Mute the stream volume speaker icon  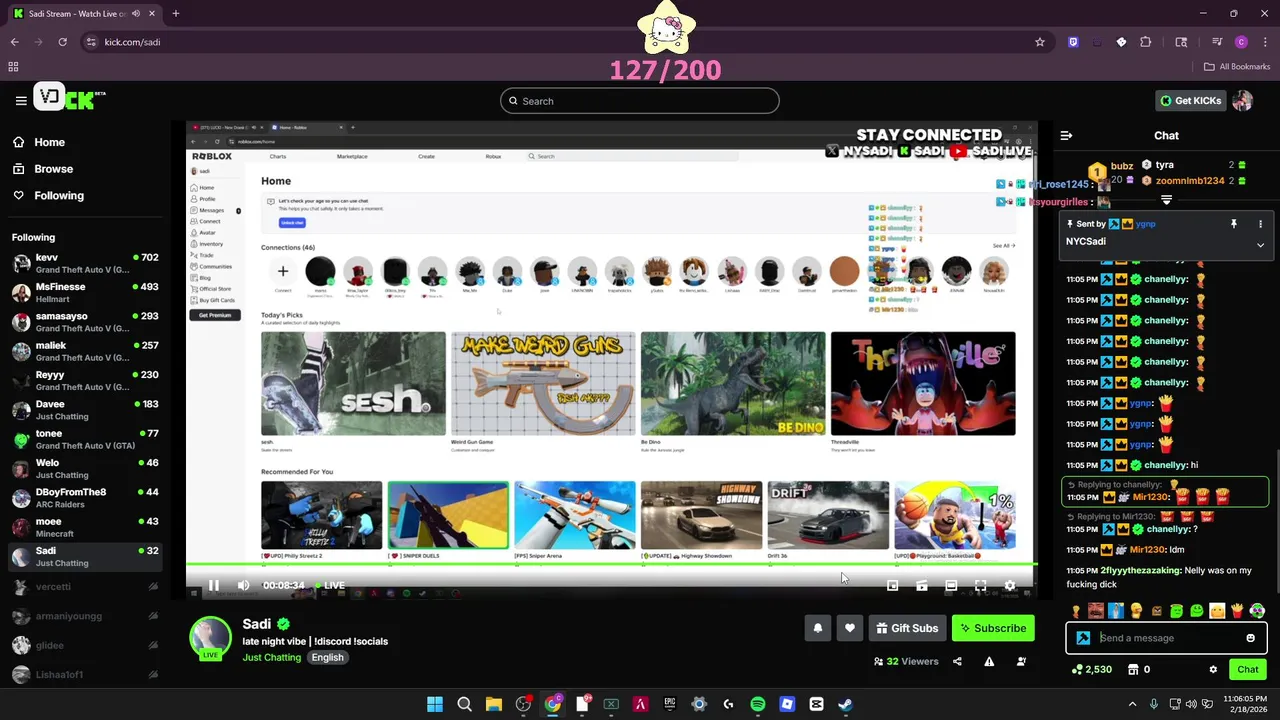tap(243, 585)
